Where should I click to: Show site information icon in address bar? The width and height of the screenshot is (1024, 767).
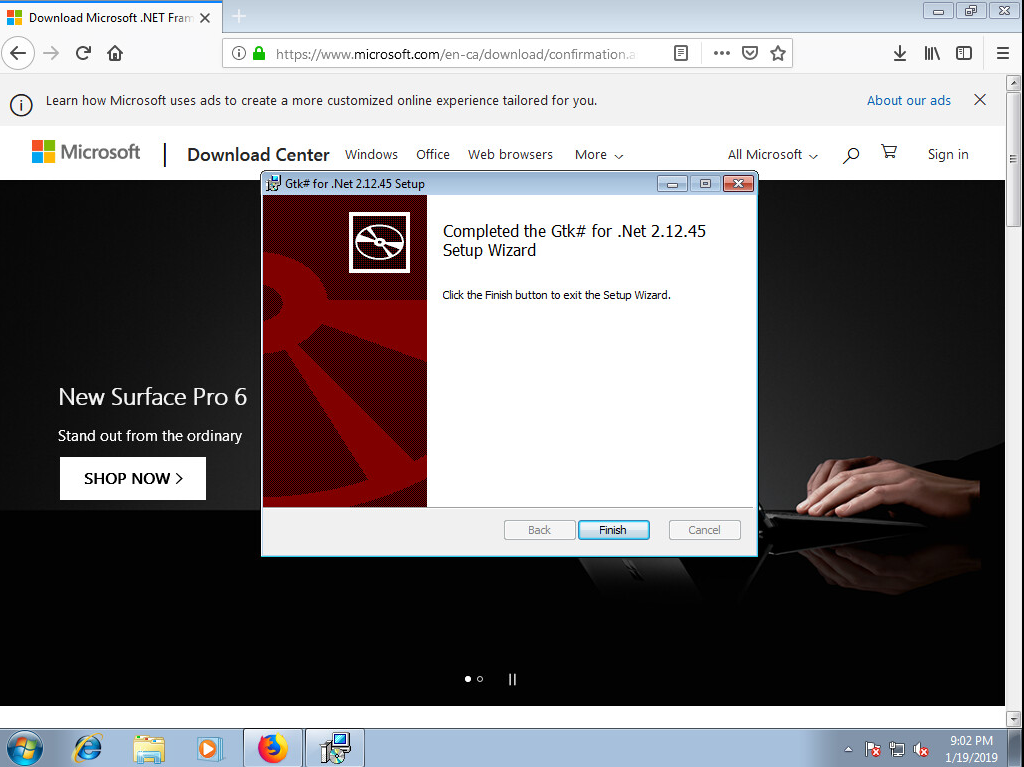pyautogui.click(x=239, y=54)
